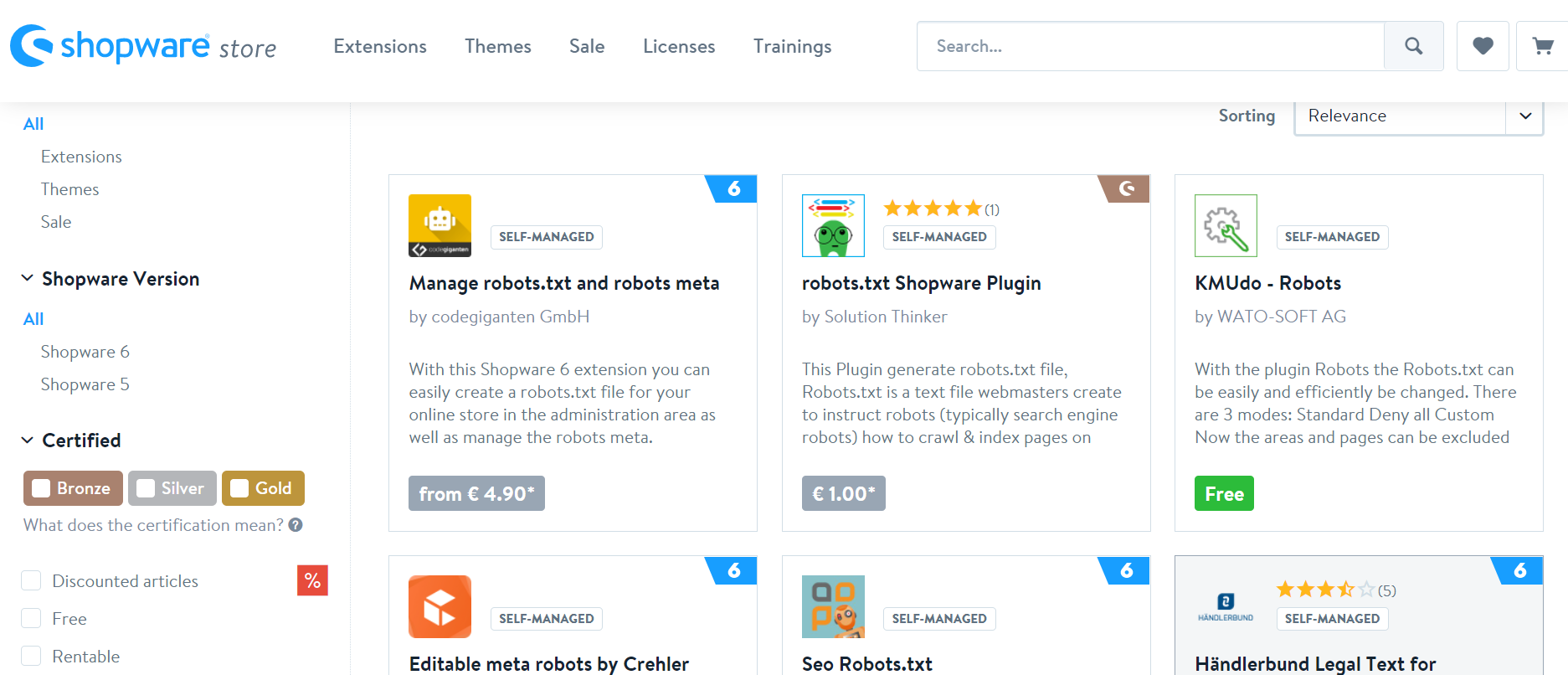
Task: Filter by Extensions in sidebar
Action: tap(81, 157)
